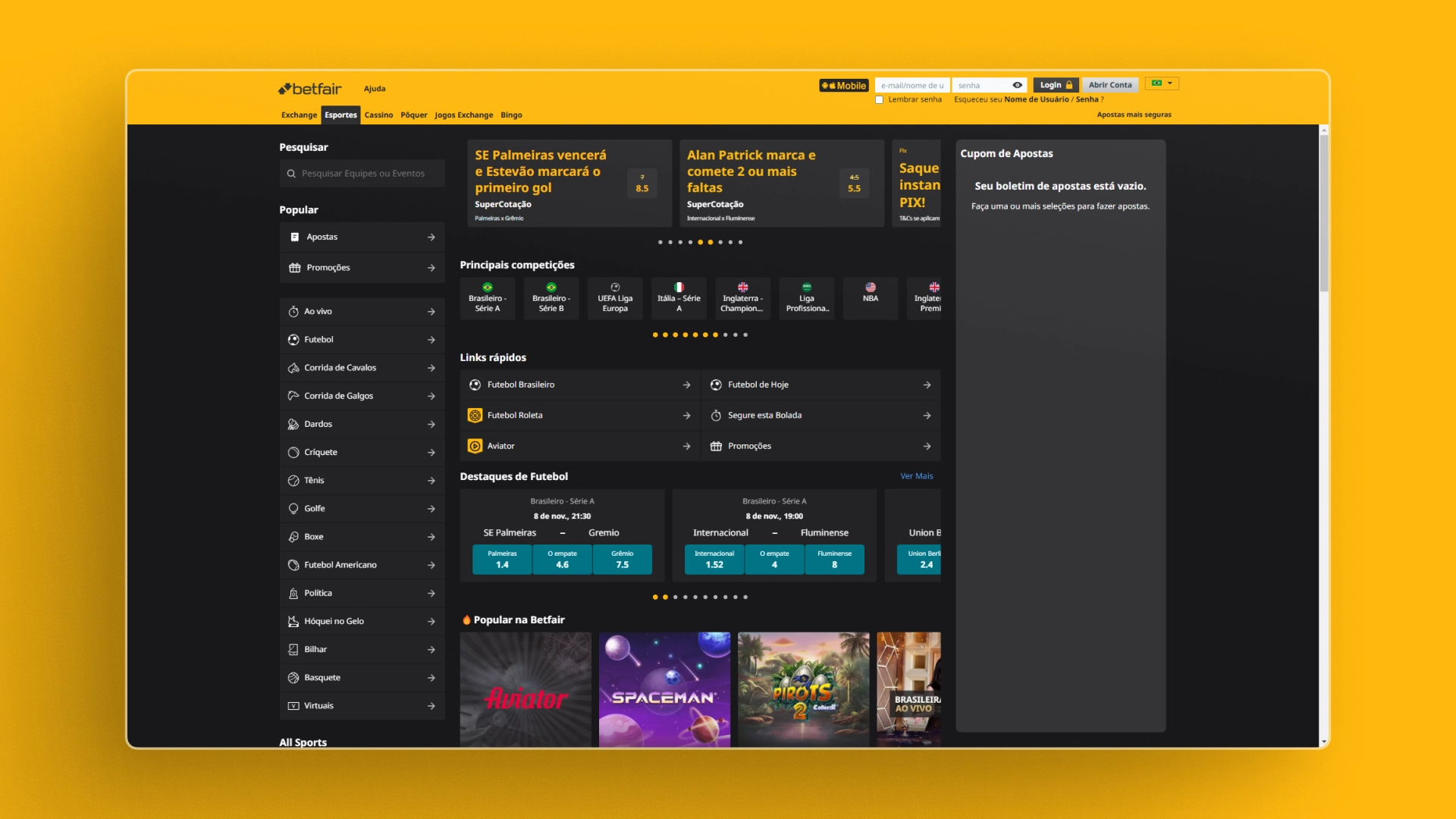Click the Basquete icon
Image resolution: width=1456 pixels, height=819 pixels.
pos(293,678)
